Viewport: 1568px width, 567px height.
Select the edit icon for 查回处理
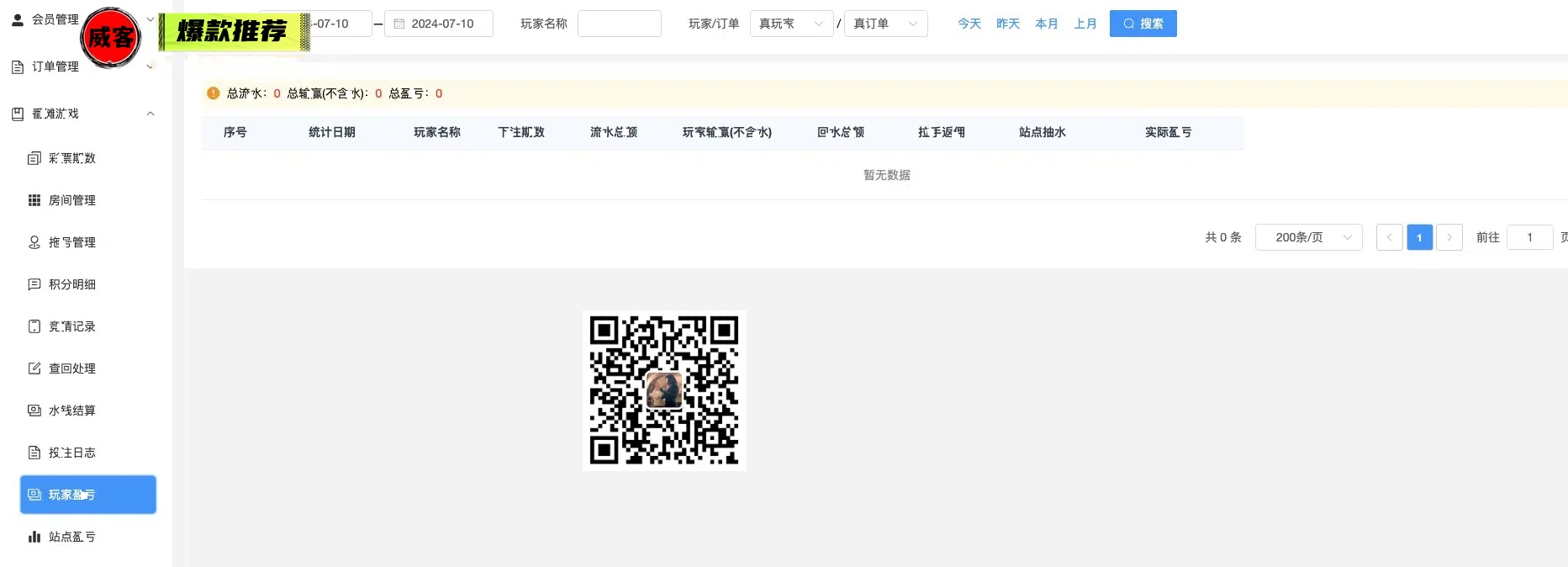pyautogui.click(x=34, y=368)
